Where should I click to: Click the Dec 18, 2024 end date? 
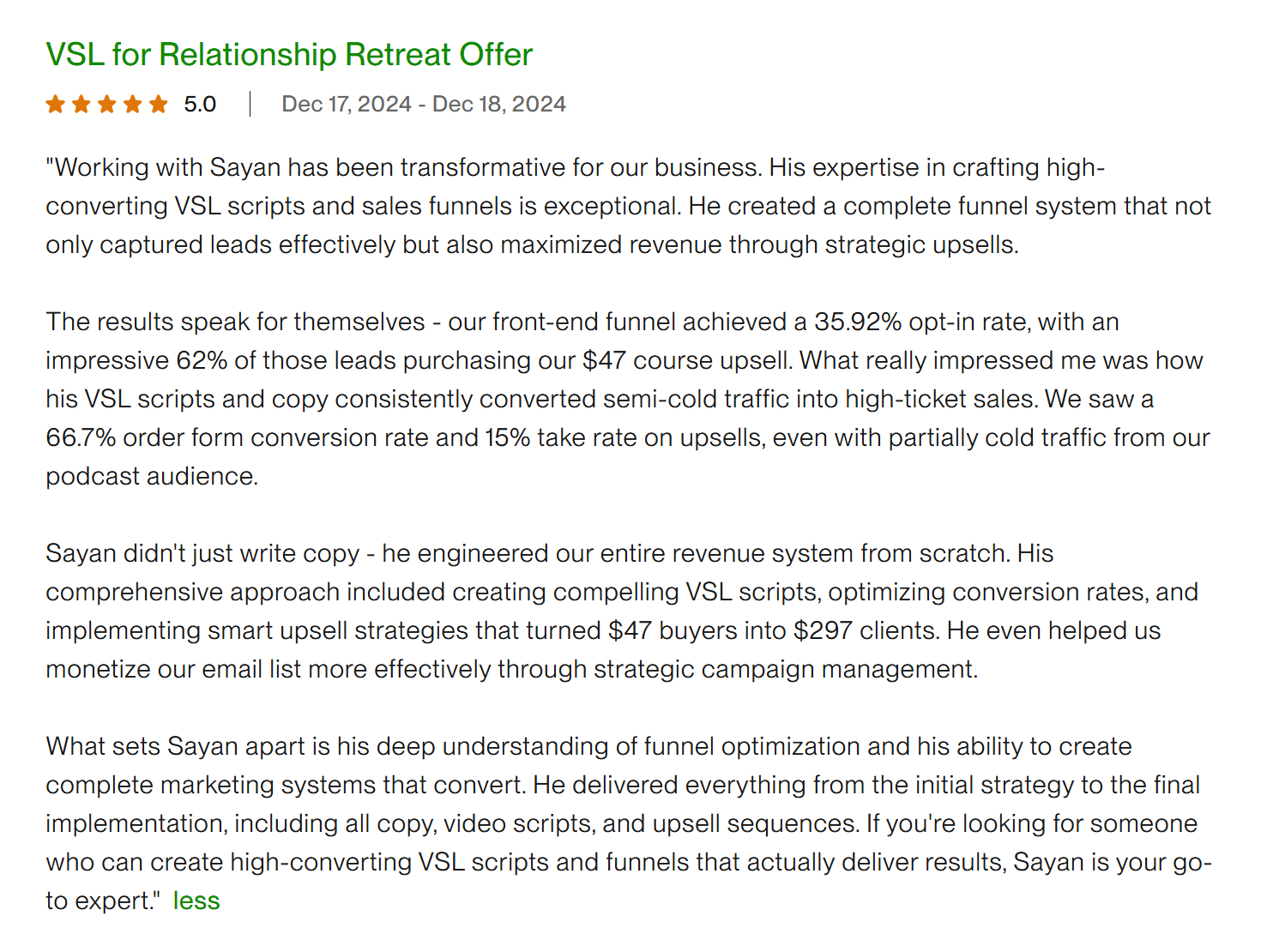click(x=499, y=104)
